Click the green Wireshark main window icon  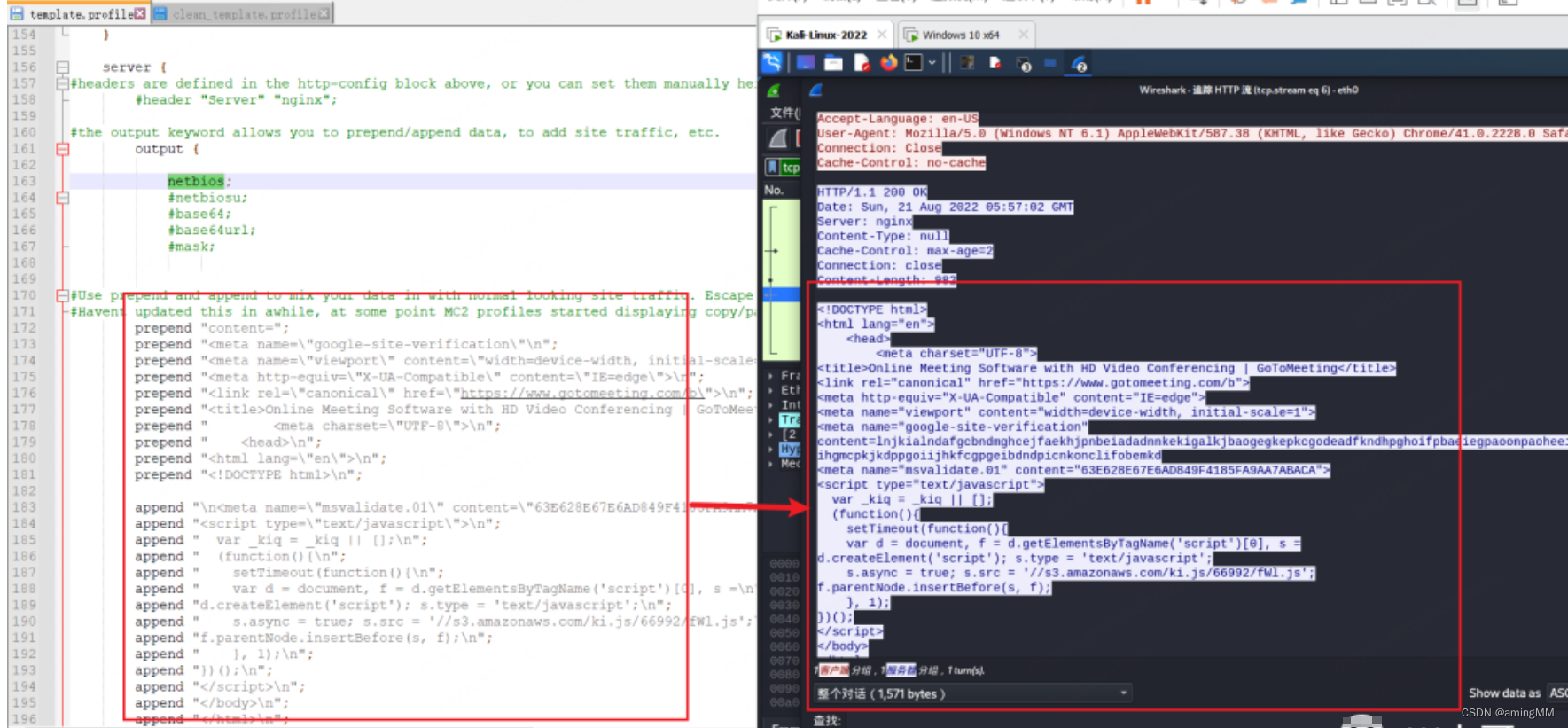click(773, 90)
